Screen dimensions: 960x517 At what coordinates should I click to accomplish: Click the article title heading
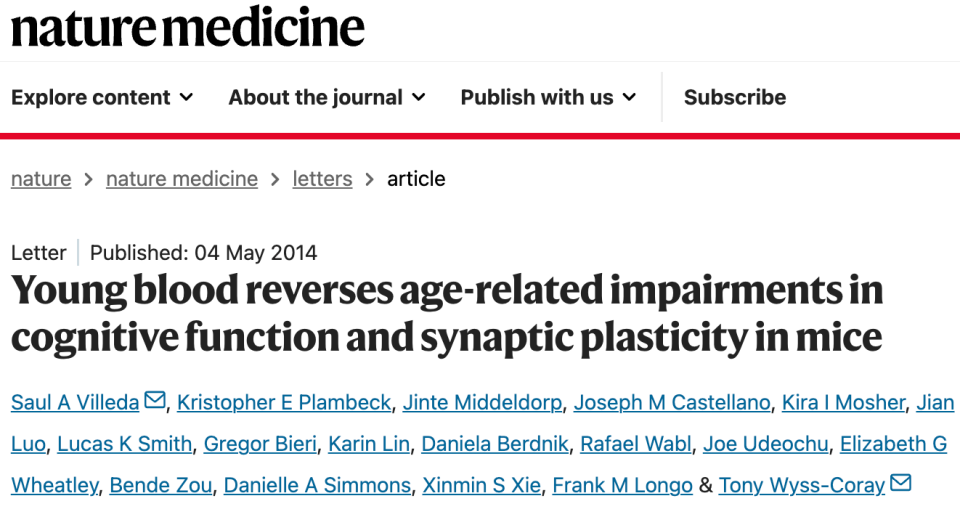click(447, 313)
